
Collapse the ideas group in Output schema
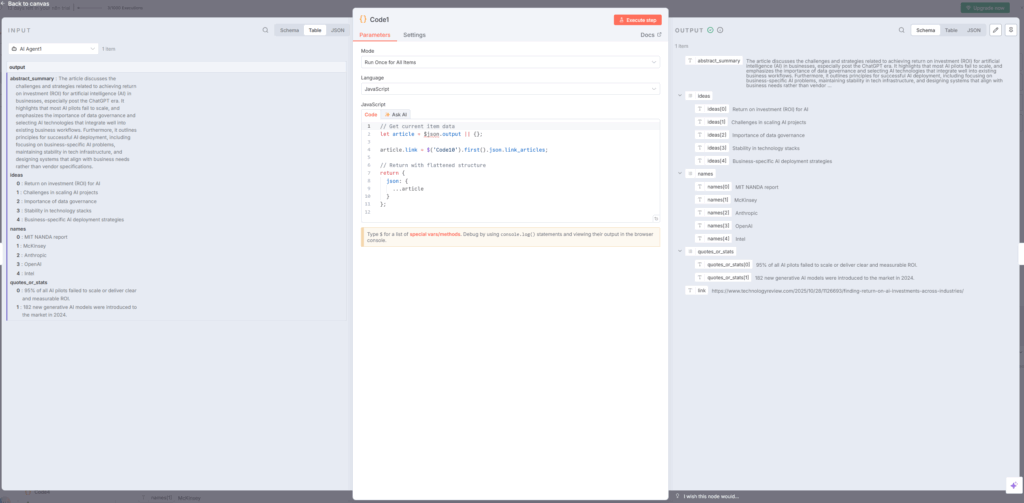click(x=679, y=95)
